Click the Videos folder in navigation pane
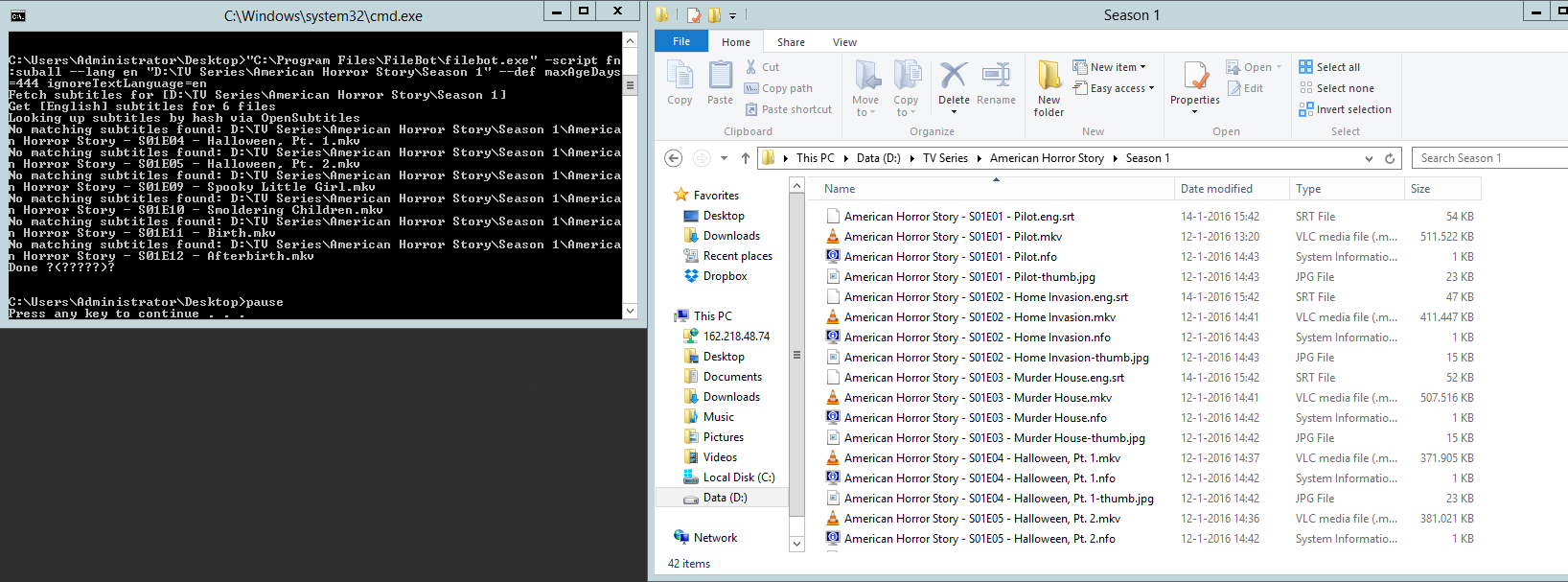This screenshot has height=582, width=1568. tap(710, 457)
